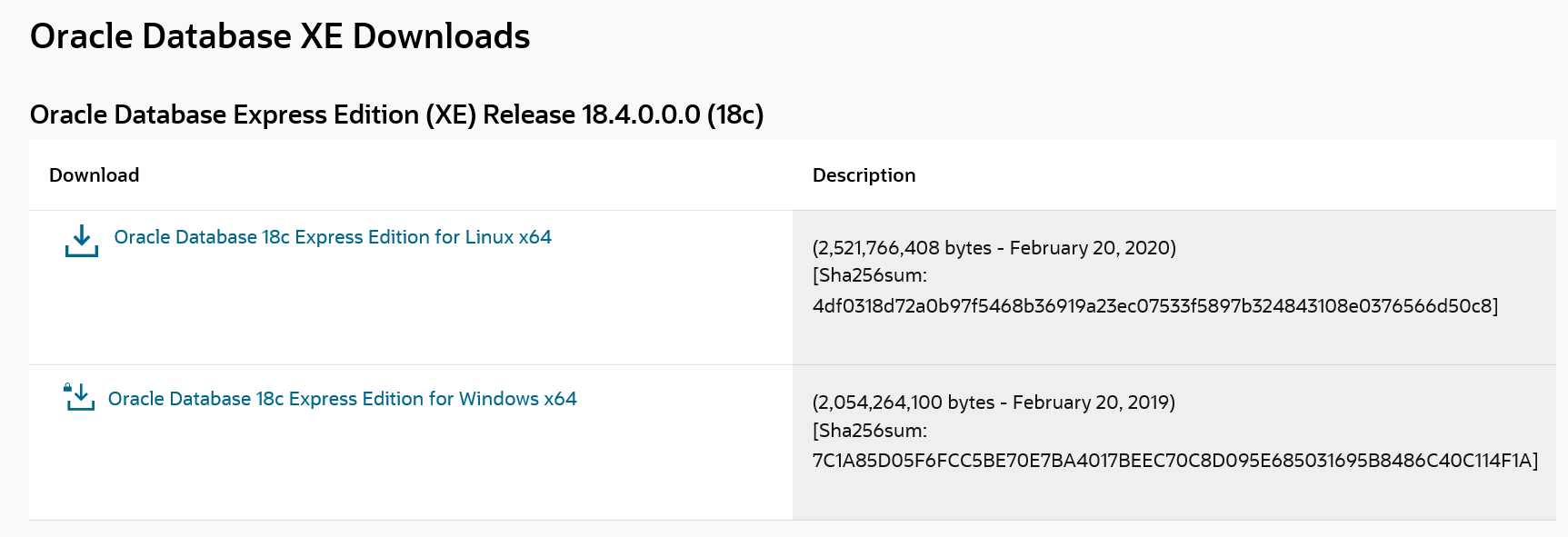Click the Linux Sha256sum label
The image size is (1568, 537).
[x=870, y=275]
